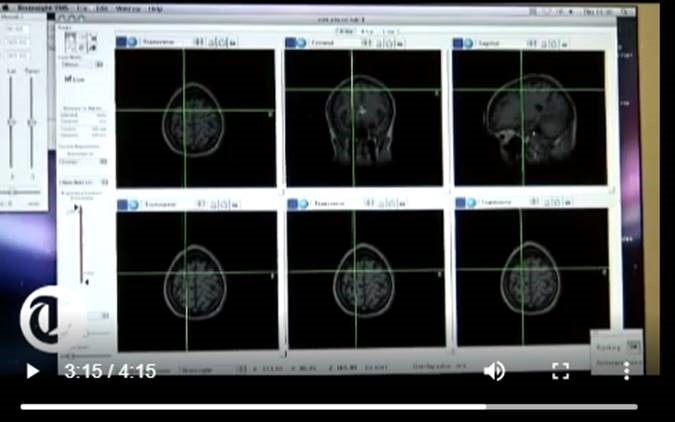Click the Spotlight search icon in the menu bar

[625, 12]
